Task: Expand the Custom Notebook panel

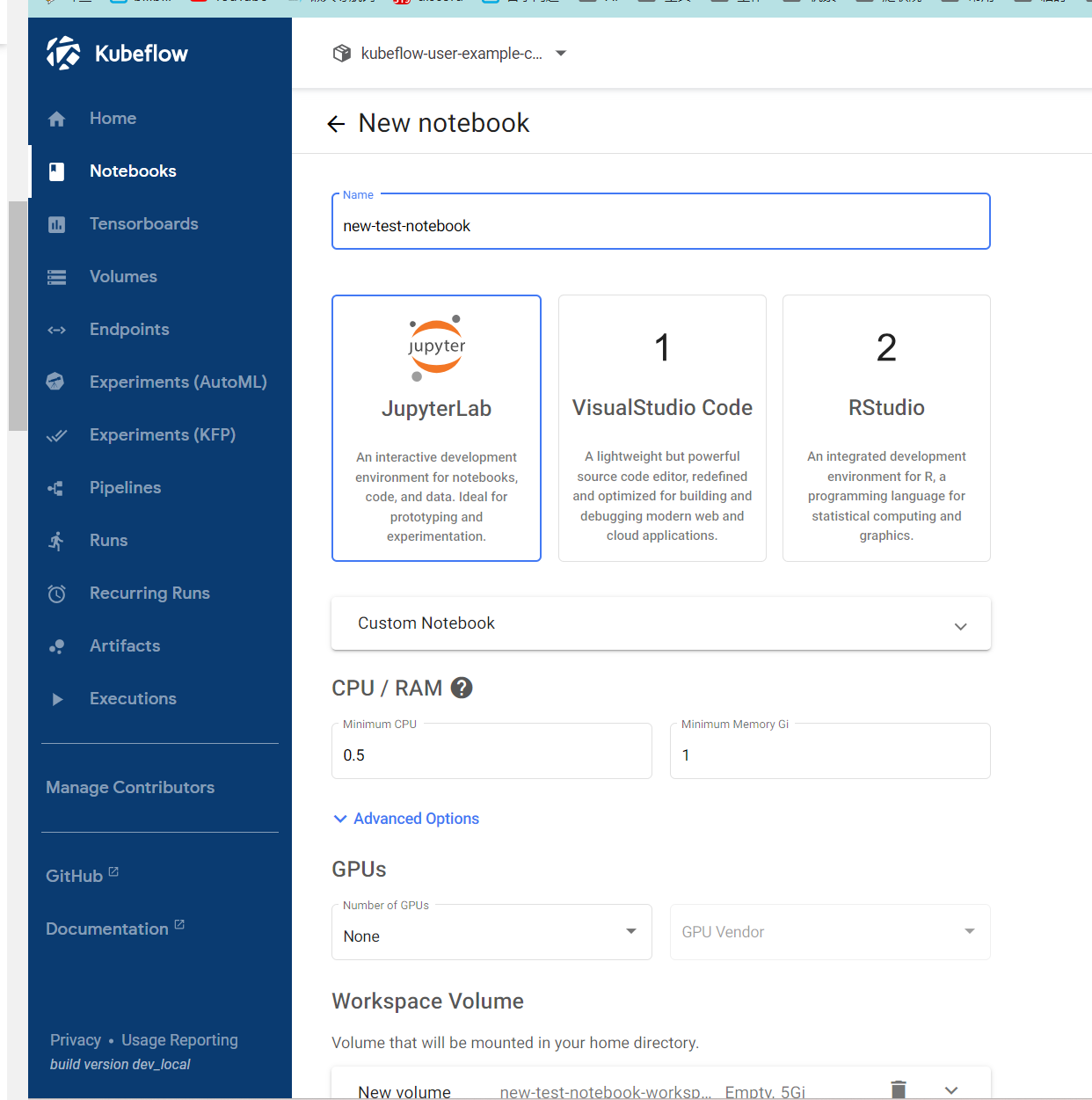Action: (x=661, y=623)
